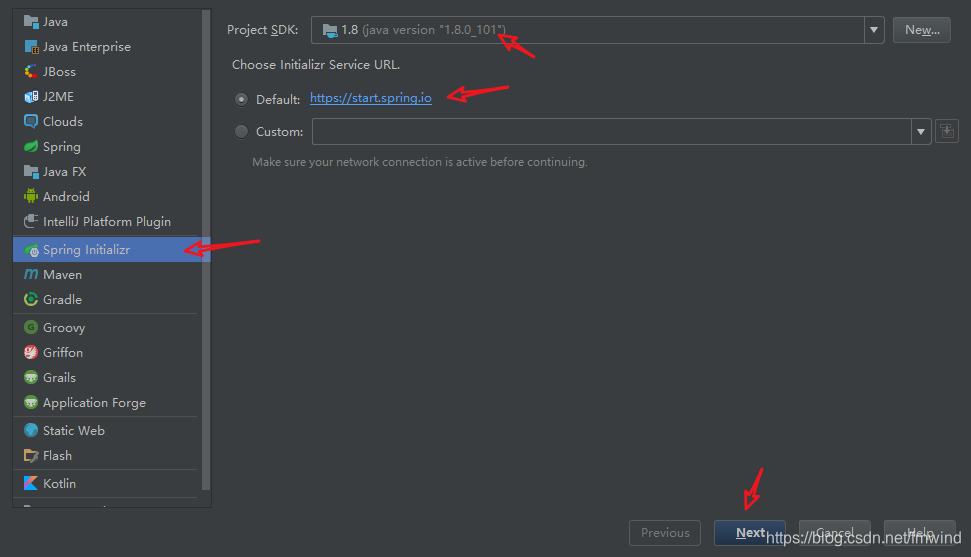Open the https://start.spring.io link
Screen dimensions: 971x557
coord(370,98)
